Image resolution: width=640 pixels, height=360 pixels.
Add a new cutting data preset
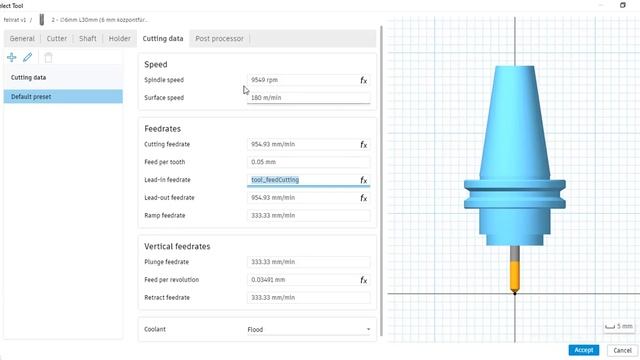point(11,58)
